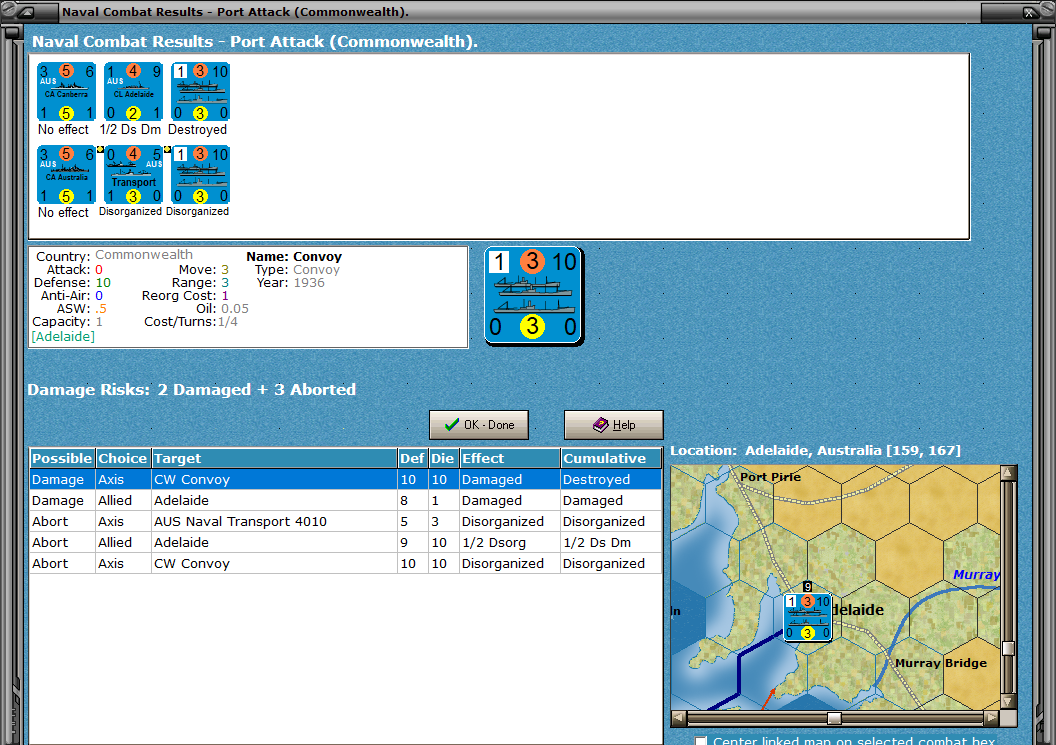Click the Effect column header
Image resolution: width=1056 pixels, height=745 pixels.
510,459
